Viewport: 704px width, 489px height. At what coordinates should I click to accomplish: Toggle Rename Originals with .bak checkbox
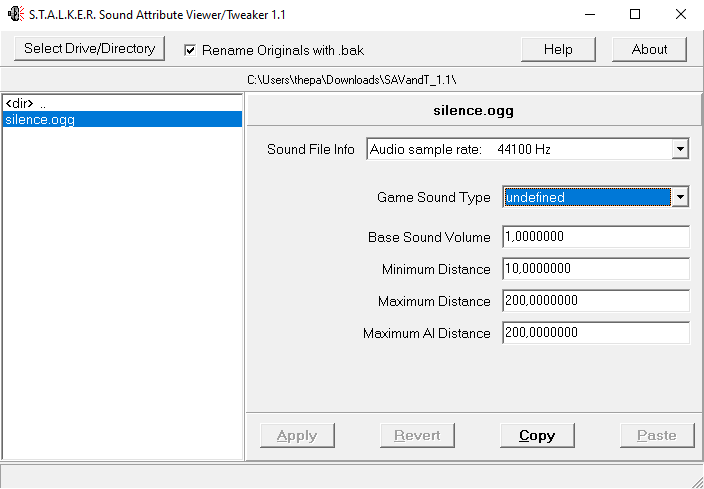190,50
